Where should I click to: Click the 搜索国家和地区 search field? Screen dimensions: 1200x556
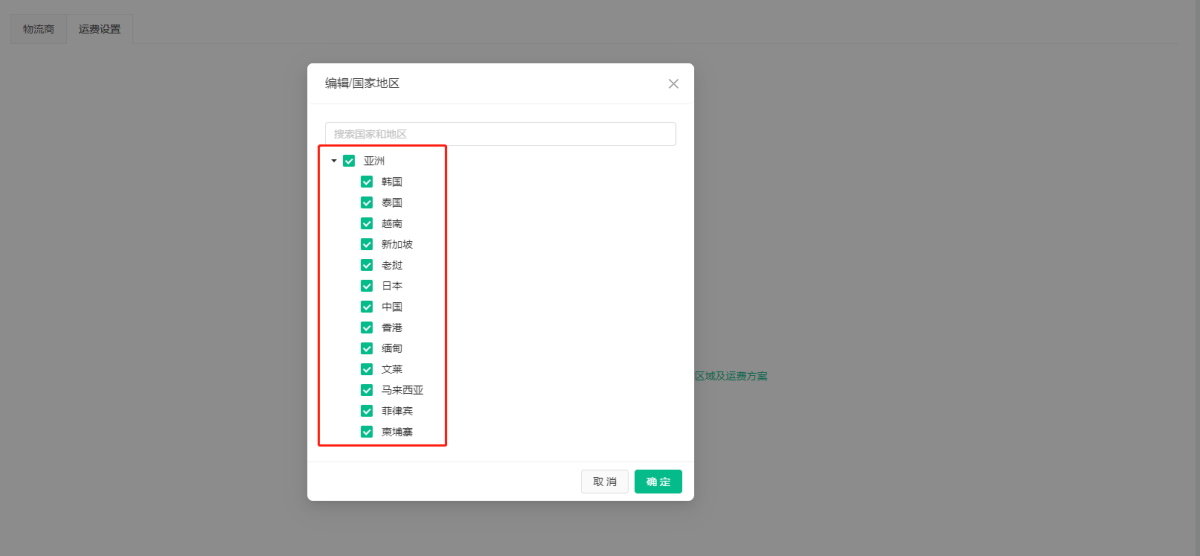500,134
